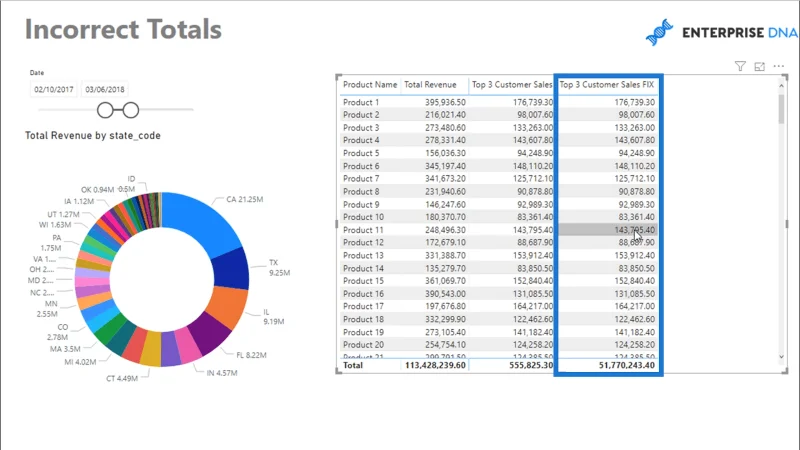The height and width of the screenshot is (450, 800).
Task: Click the Date slicer label
Action: [37, 72]
